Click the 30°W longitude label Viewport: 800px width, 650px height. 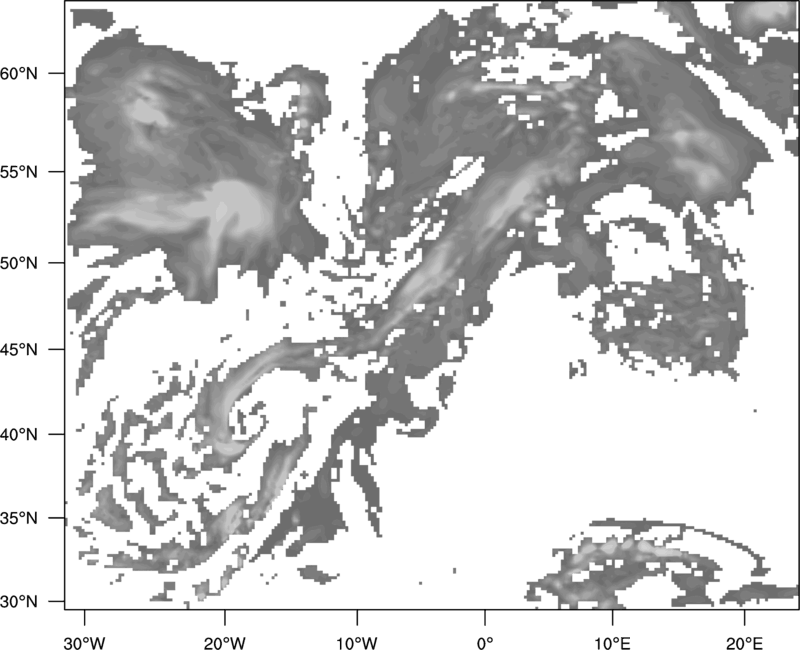tap(85, 643)
